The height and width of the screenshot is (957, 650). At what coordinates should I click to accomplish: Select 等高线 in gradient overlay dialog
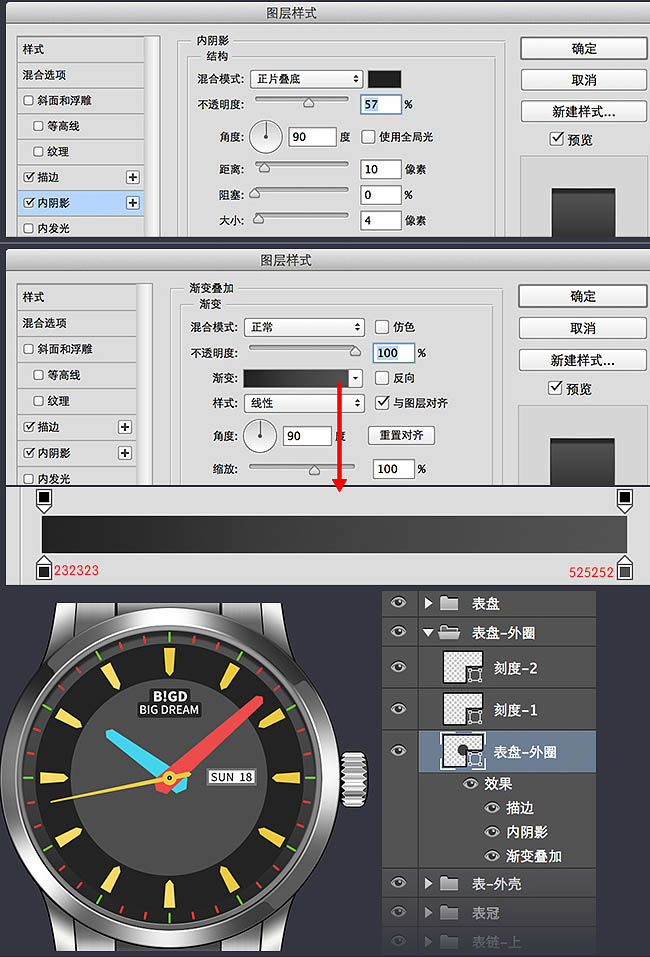coord(76,375)
